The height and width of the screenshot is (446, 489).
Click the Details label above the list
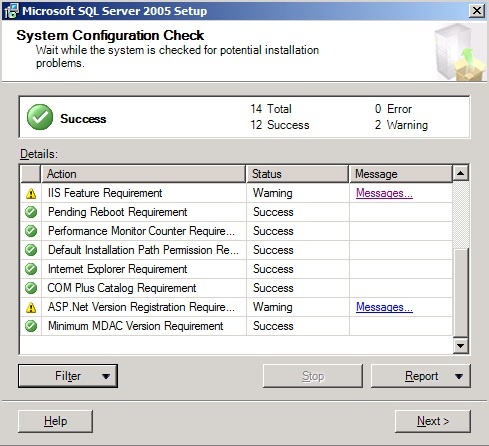coord(39,154)
